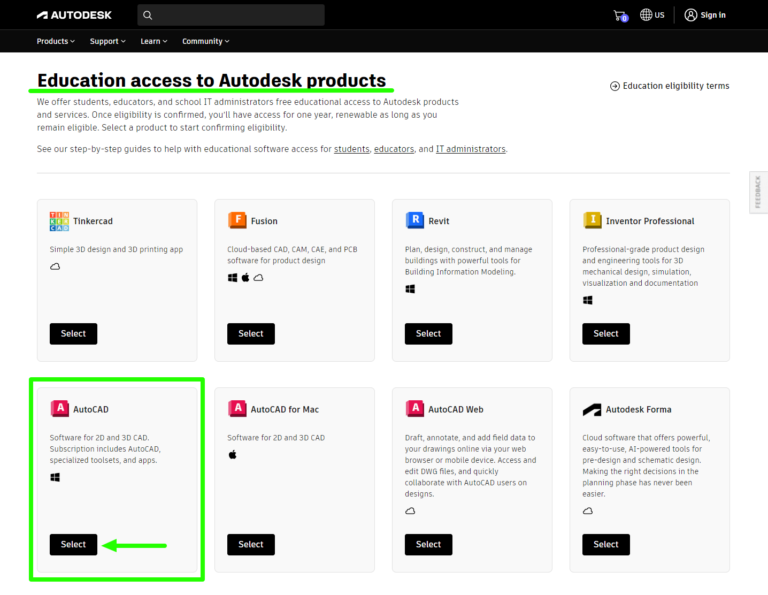The width and height of the screenshot is (768, 595).
Task: Open the educators guide link
Action: [394, 149]
